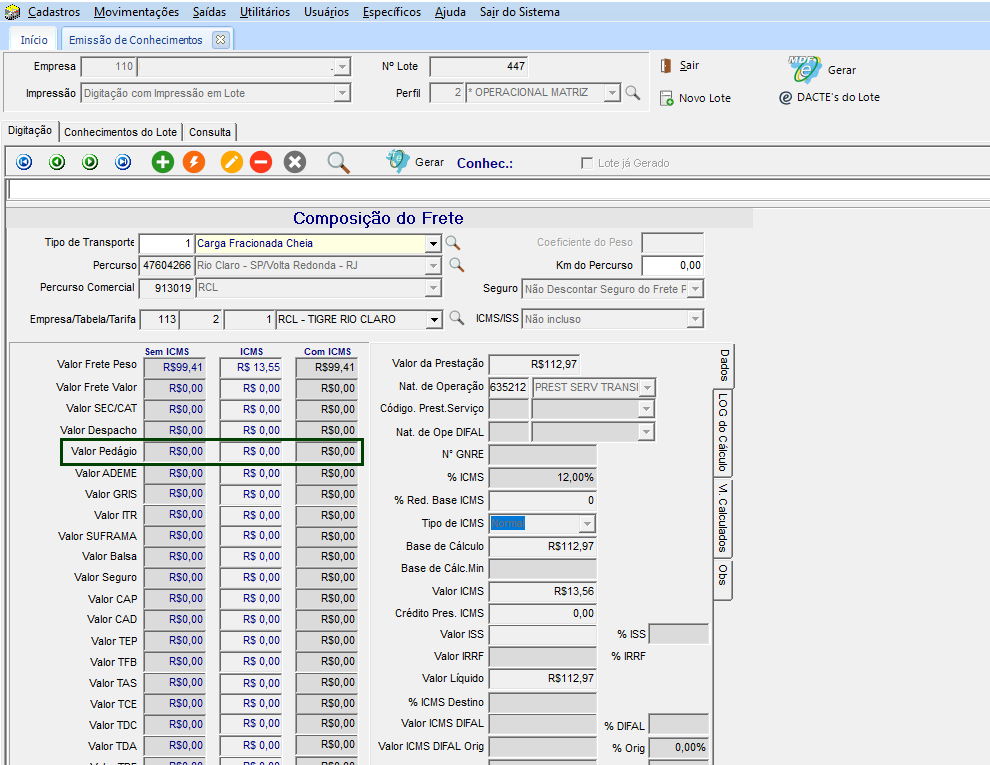Click the magnifier next to Perfil field

click(632, 93)
